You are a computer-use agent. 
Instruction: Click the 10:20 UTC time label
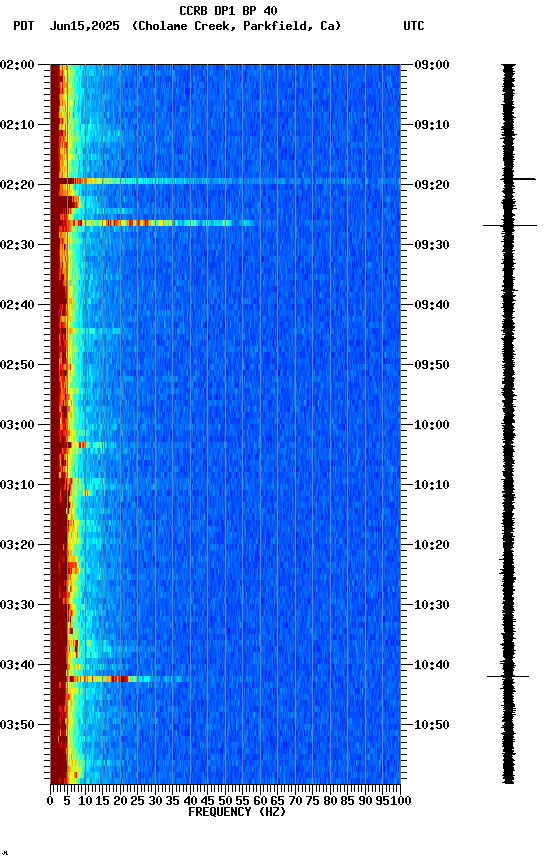click(x=432, y=545)
